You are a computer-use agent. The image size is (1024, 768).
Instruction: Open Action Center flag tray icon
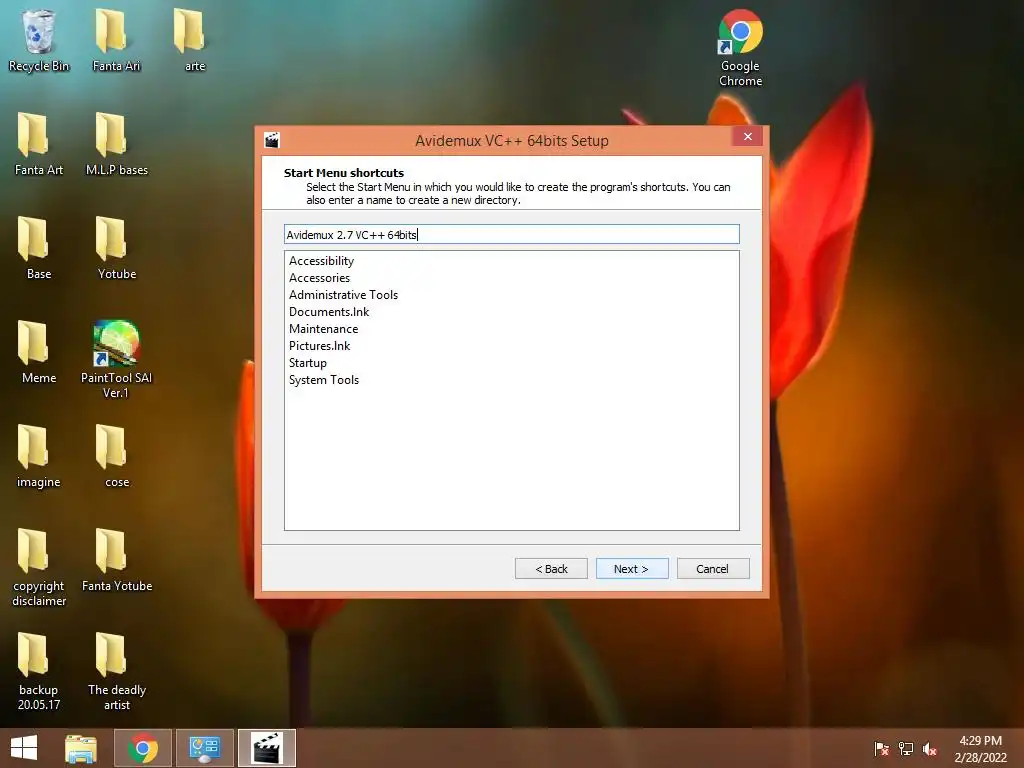pos(881,748)
